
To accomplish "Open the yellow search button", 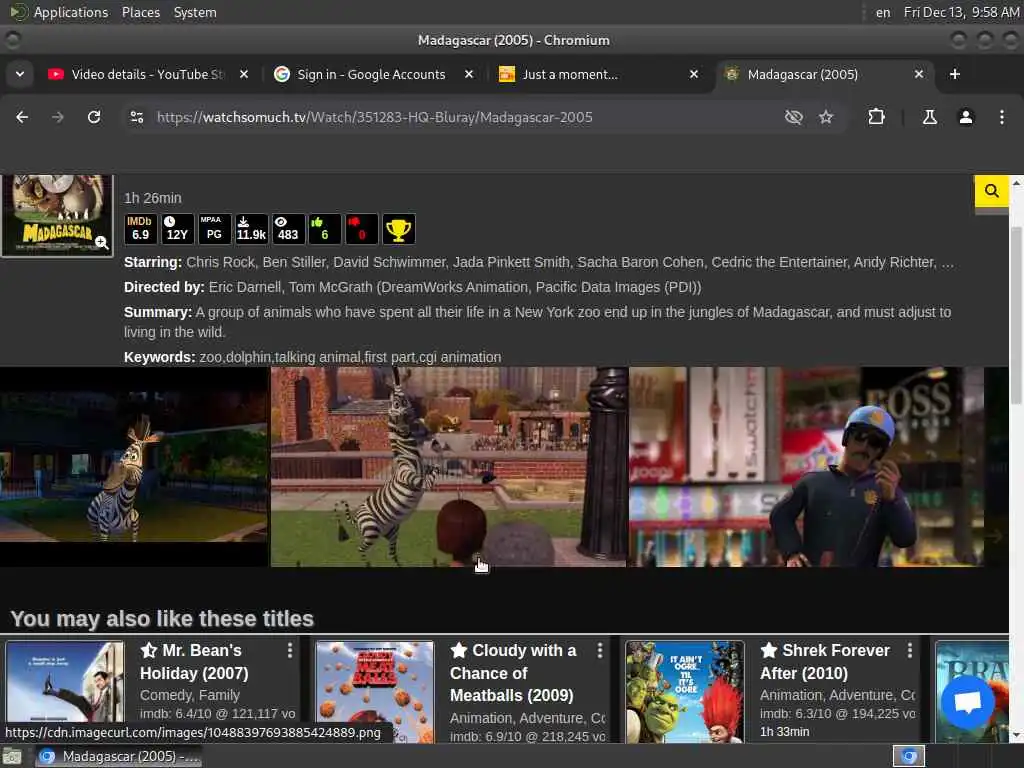I will pos(991,191).
